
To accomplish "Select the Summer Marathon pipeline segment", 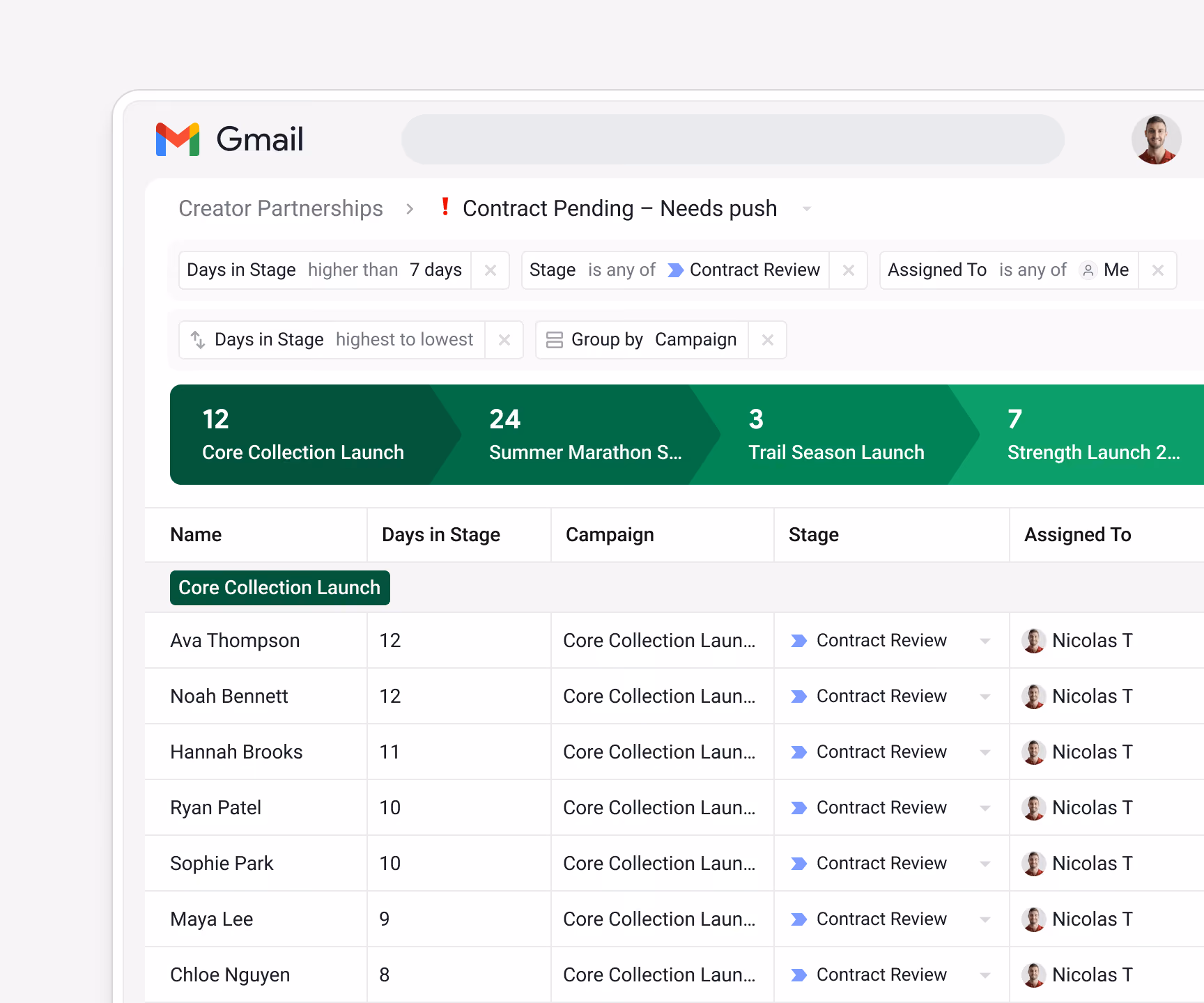I will pyautogui.click(x=575, y=435).
